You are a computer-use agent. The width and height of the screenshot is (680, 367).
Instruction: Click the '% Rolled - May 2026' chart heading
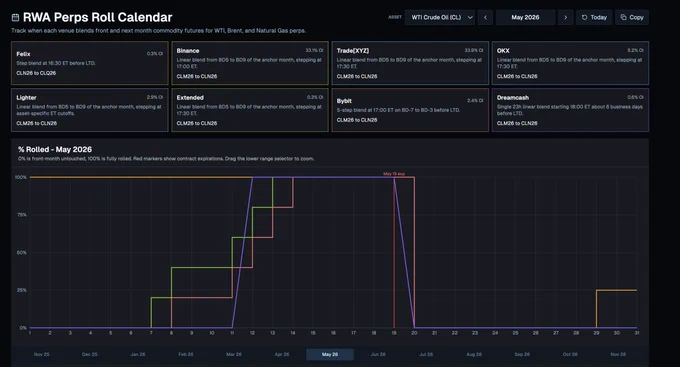(55, 149)
